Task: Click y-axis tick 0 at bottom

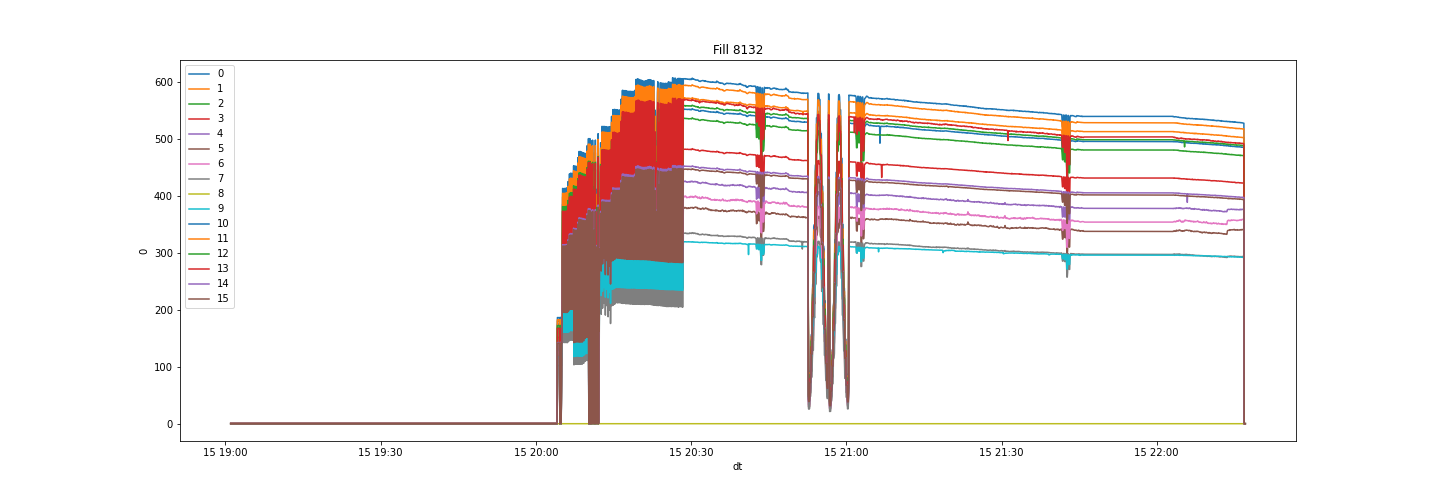Action: 170,424
